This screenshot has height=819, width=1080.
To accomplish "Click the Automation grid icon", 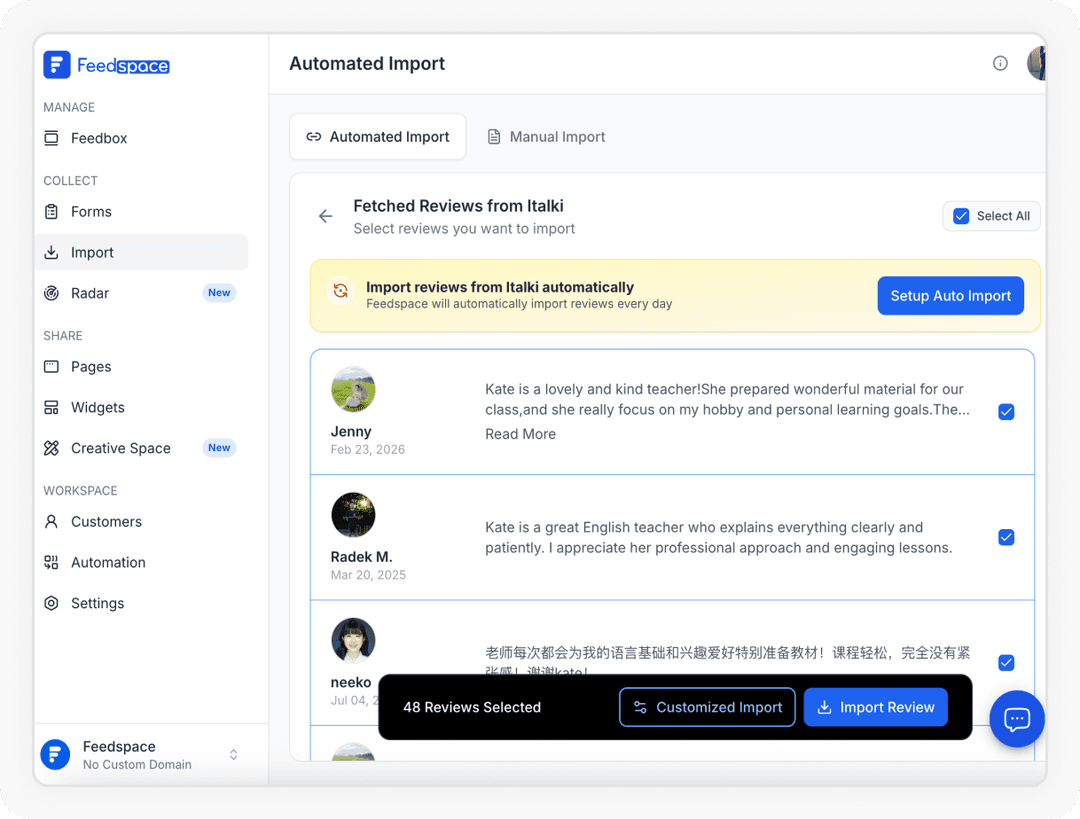I will point(51,562).
